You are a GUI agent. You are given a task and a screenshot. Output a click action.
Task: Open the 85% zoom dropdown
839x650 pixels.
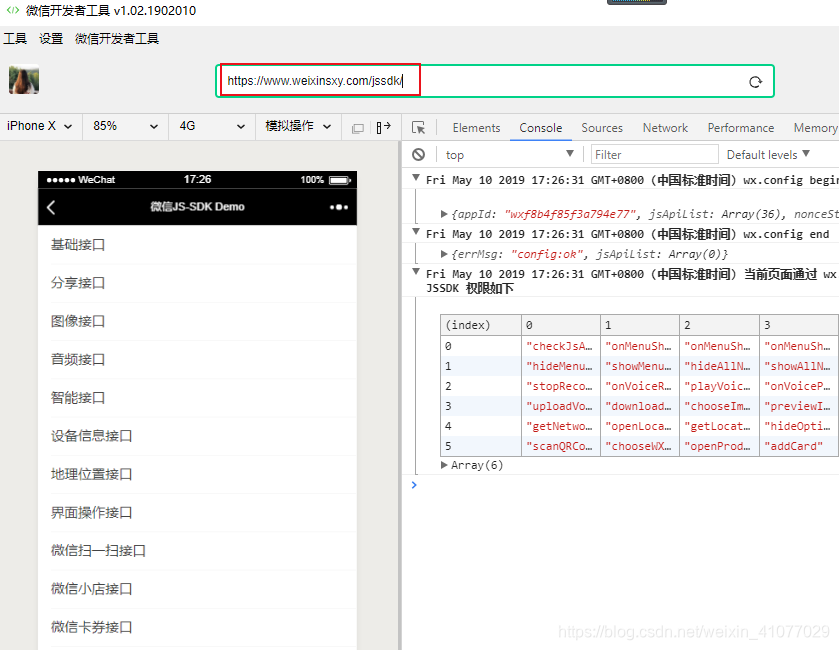(126, 126)
